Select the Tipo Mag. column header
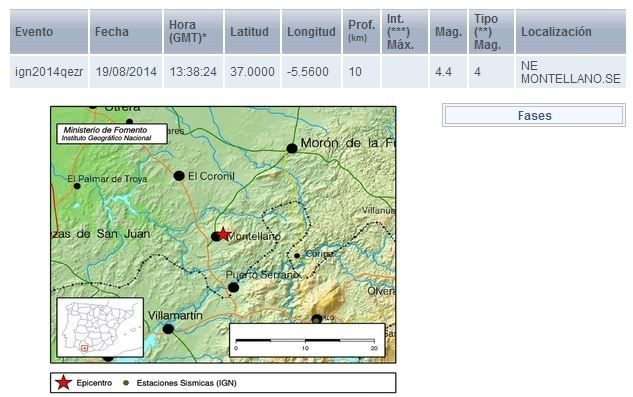Image resolution: width=633 pixels, height=397 pixels. click(491, 32)
